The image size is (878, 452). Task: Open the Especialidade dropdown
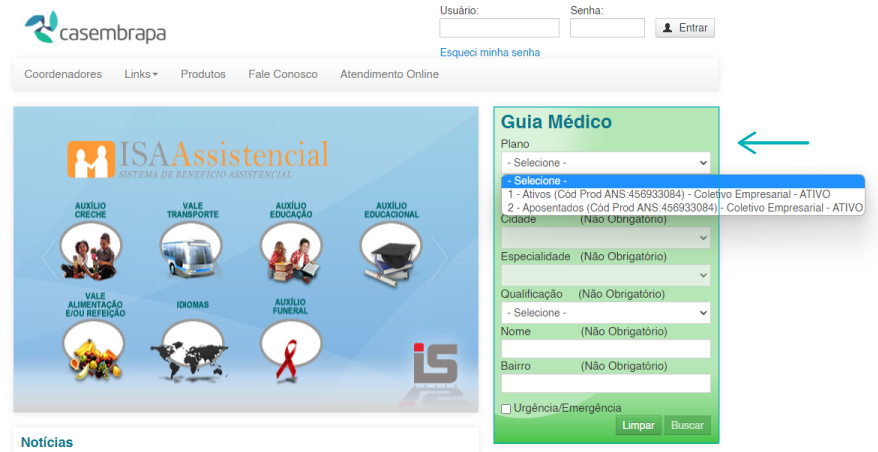coord(606,276)
